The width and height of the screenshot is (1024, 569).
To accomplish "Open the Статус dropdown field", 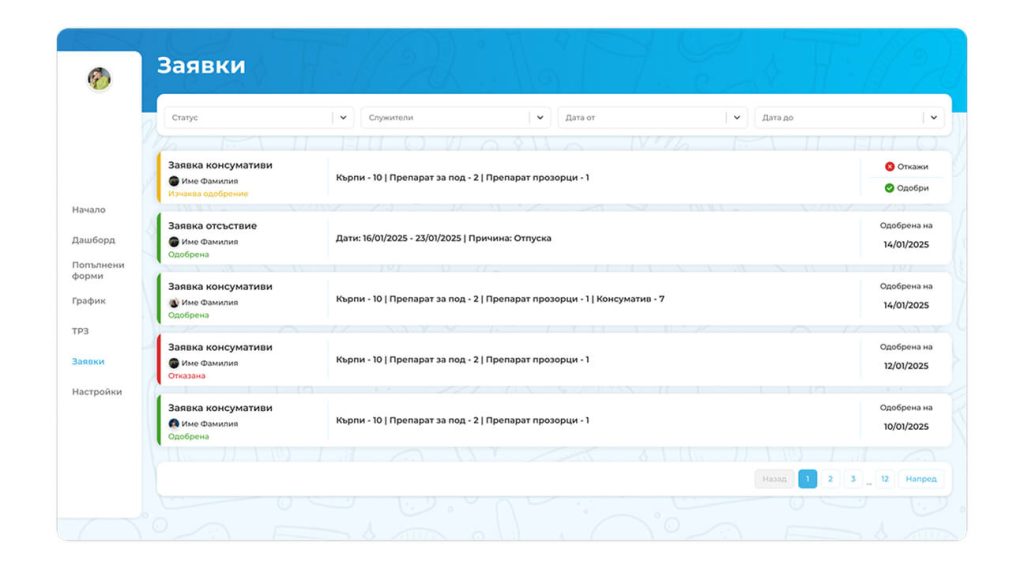I will (259, 118).
